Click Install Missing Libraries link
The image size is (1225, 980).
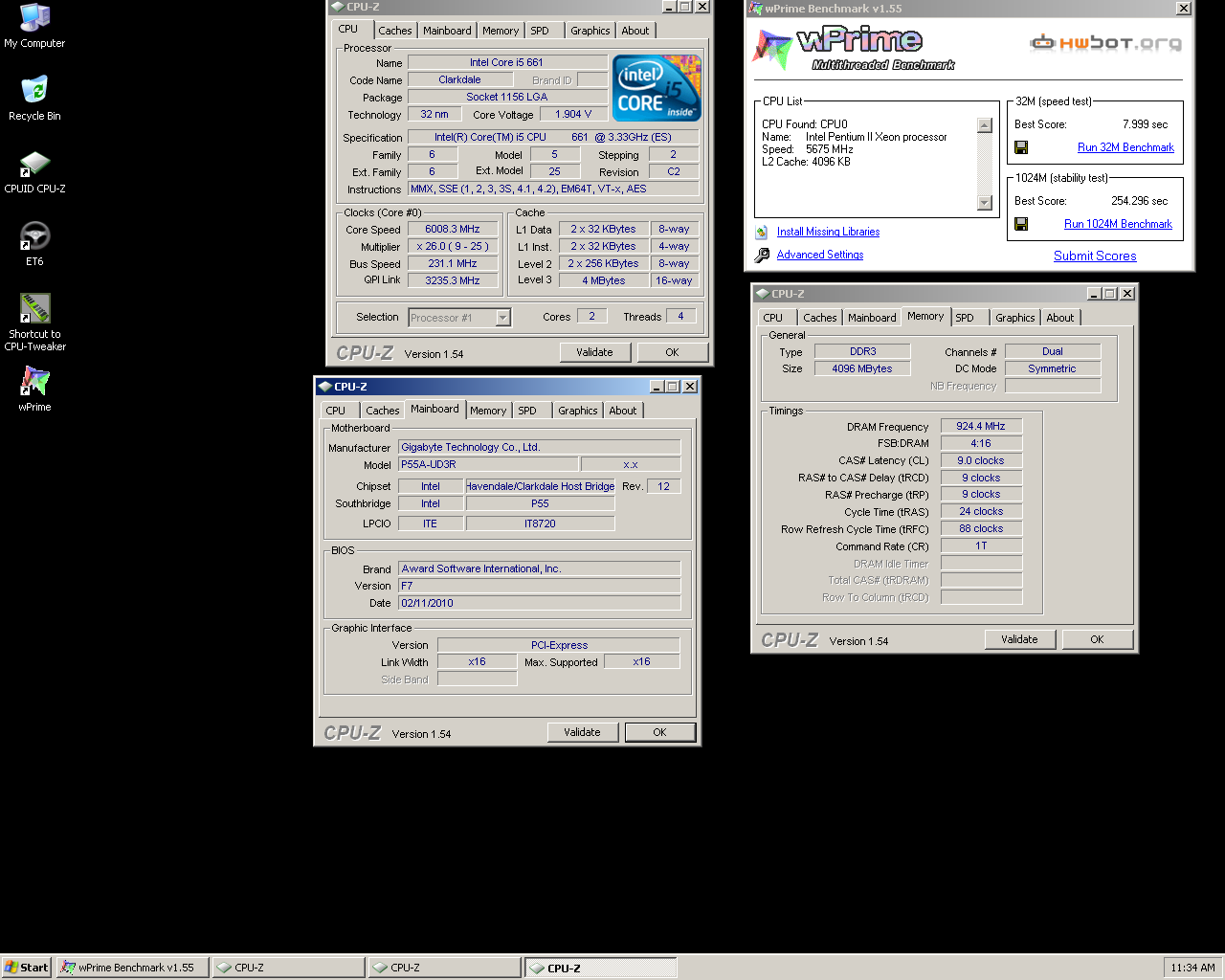(828, 232)
